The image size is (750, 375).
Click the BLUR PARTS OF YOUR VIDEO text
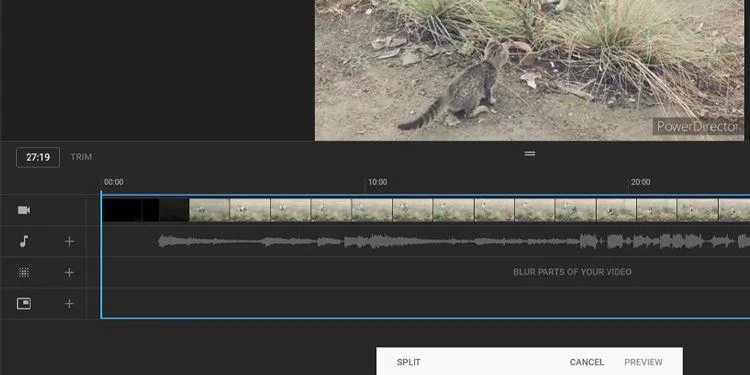click(572, 272)
